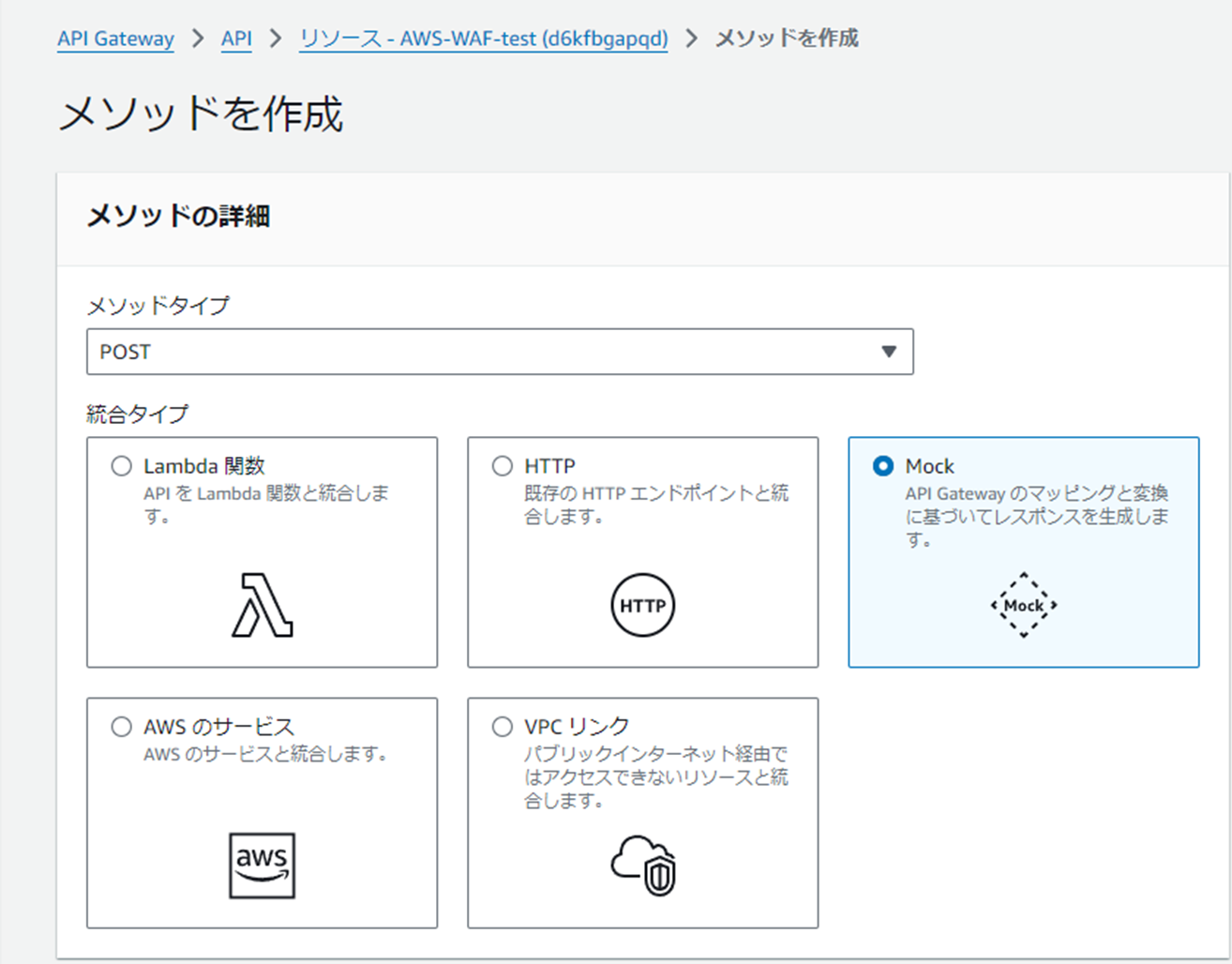Open リソース - AWS-WAF-test breadcrumb link
Image resolution: width=1232 pixels, height=964 pixels.
click(484, 38)
